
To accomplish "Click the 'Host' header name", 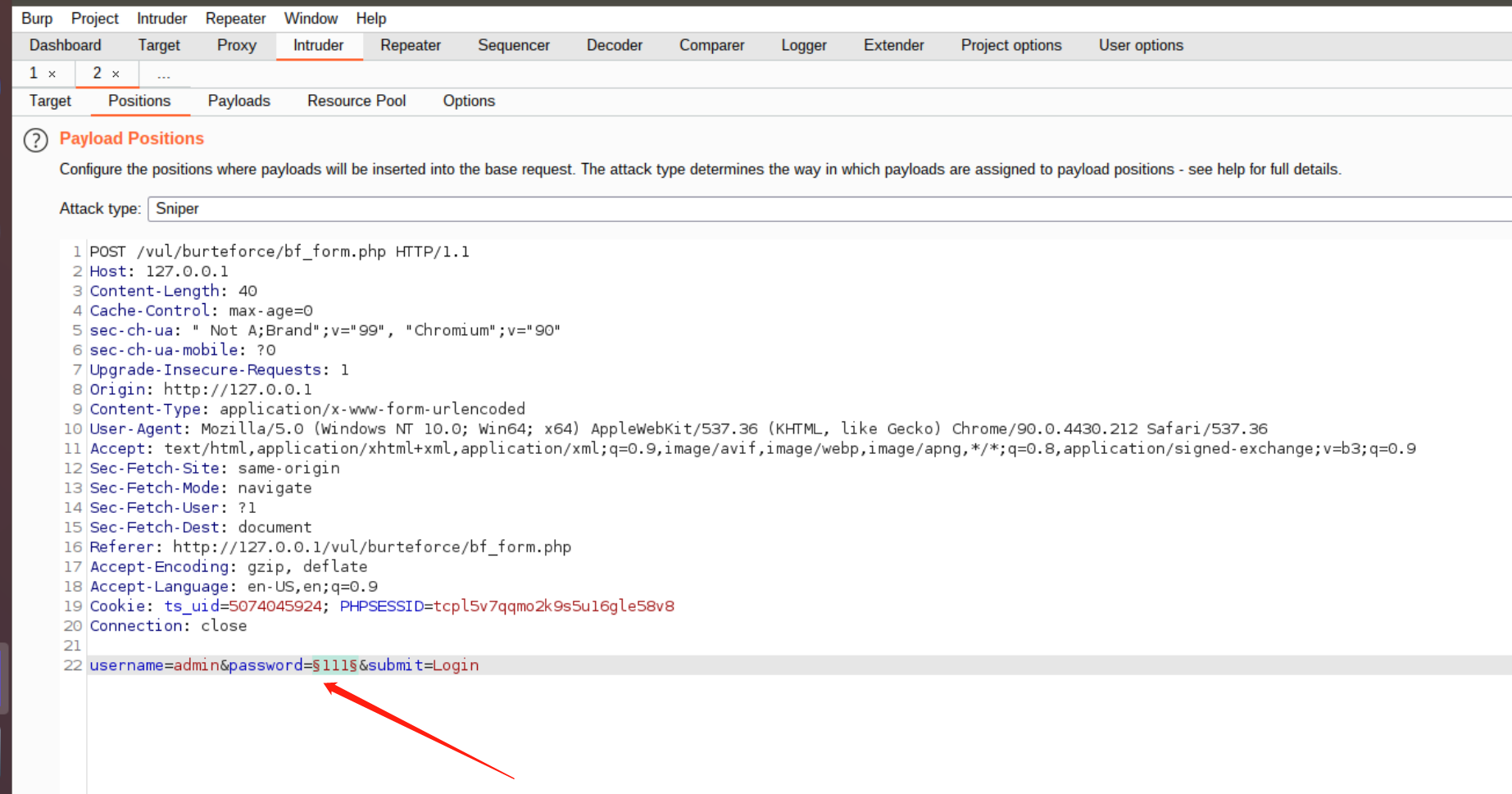I will point(108,271).
